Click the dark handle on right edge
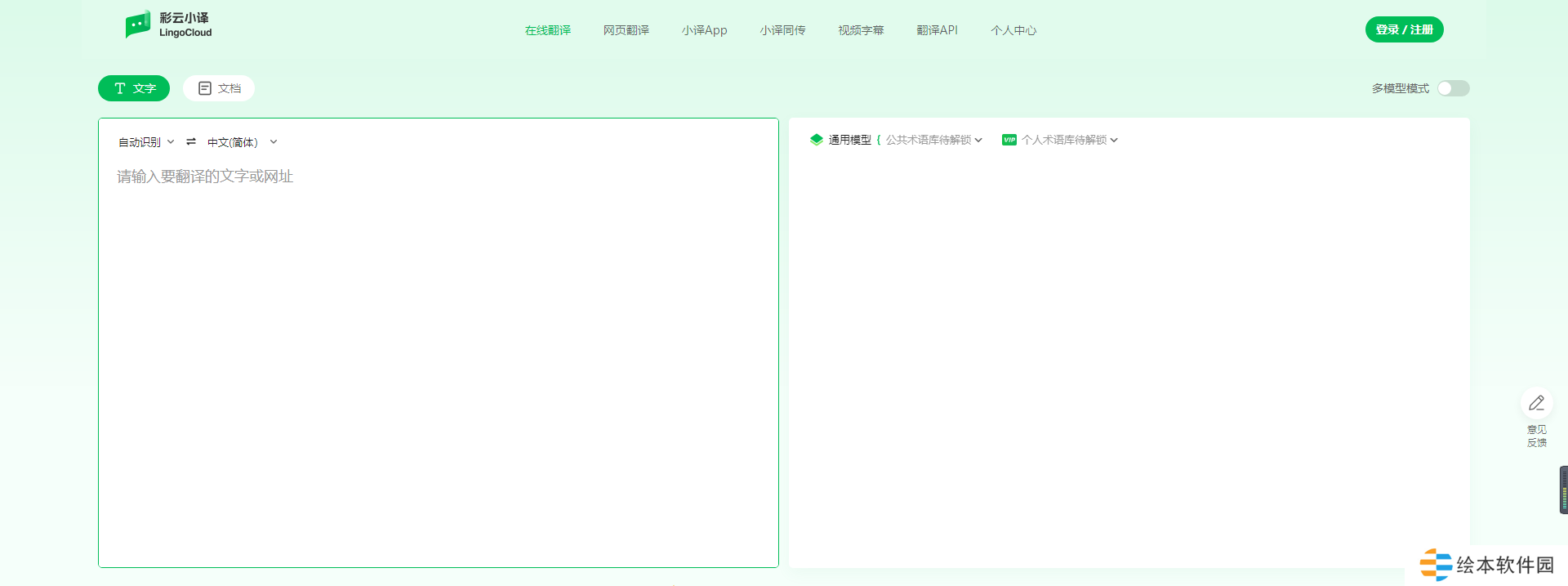 (x=1563, y=490)
